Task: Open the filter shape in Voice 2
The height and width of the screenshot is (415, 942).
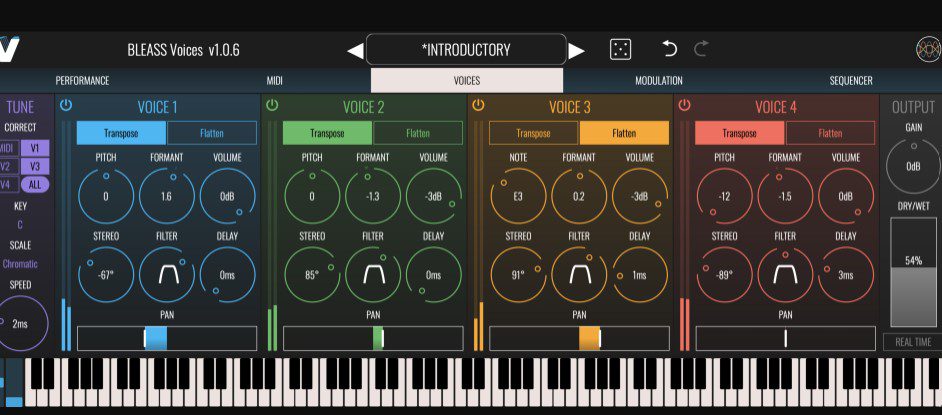Action: 373,274
